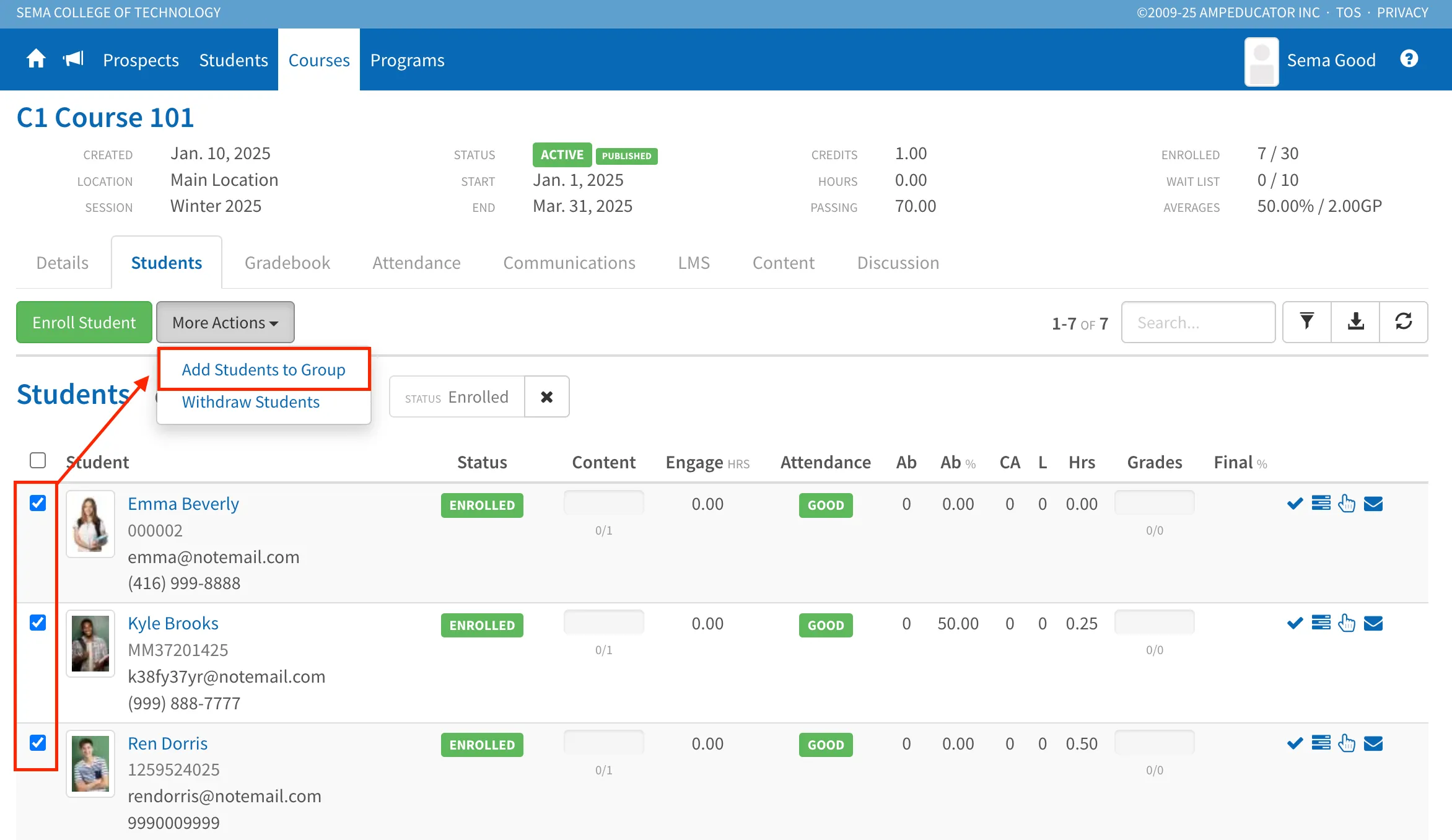
Task: Email Emma Beverly via envelope icon
Action: (x=1373, y=504)
